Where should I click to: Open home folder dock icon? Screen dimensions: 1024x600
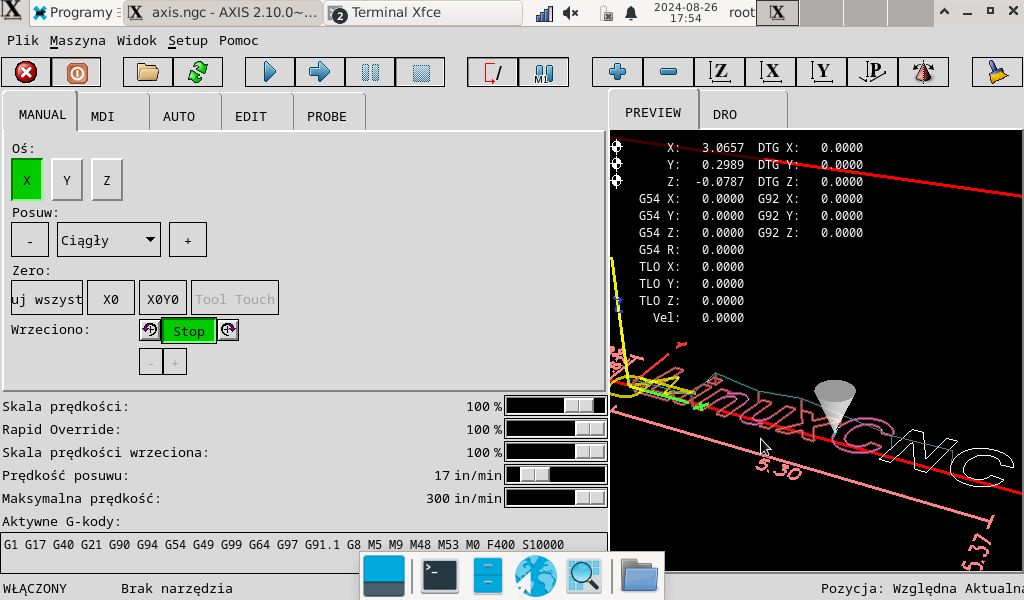click(x=639, y=575)
